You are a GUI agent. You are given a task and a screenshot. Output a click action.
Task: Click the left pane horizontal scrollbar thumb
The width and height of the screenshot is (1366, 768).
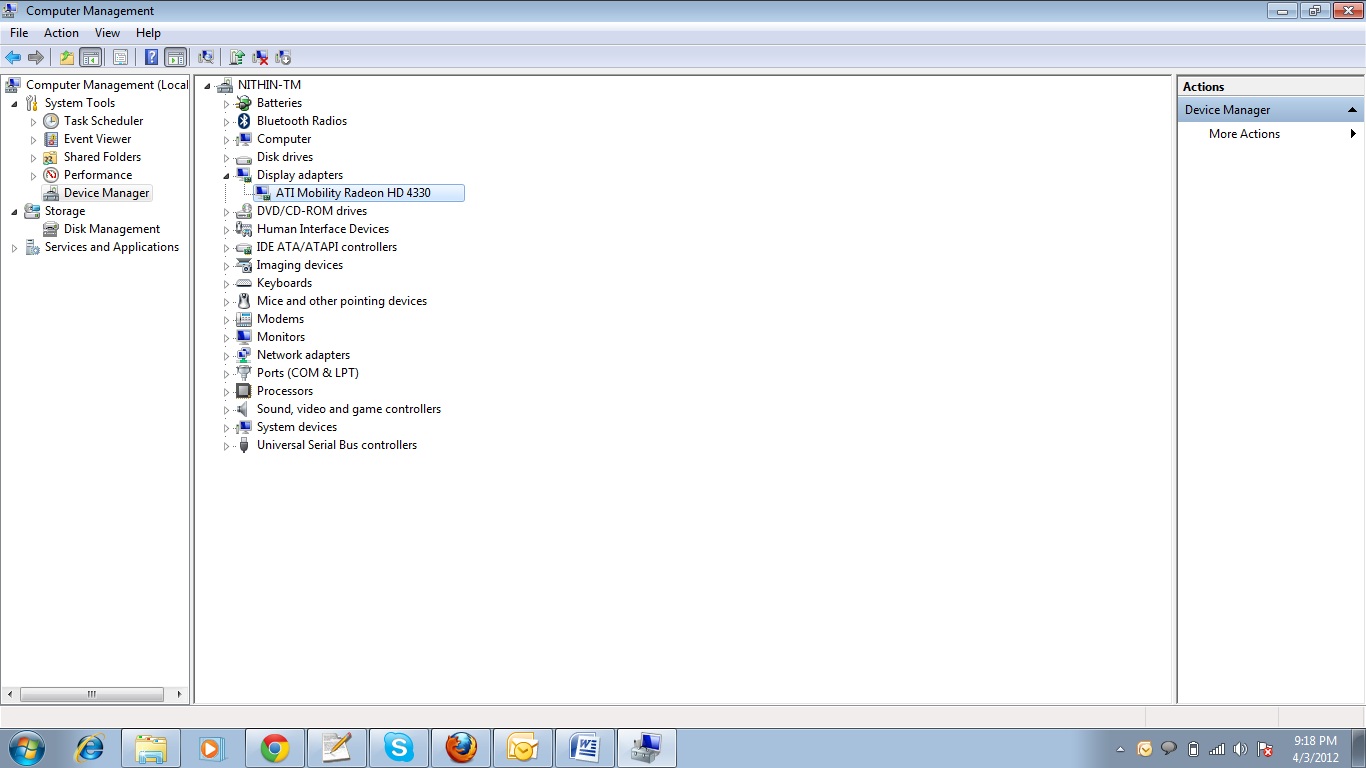click(x=91, y=694)
